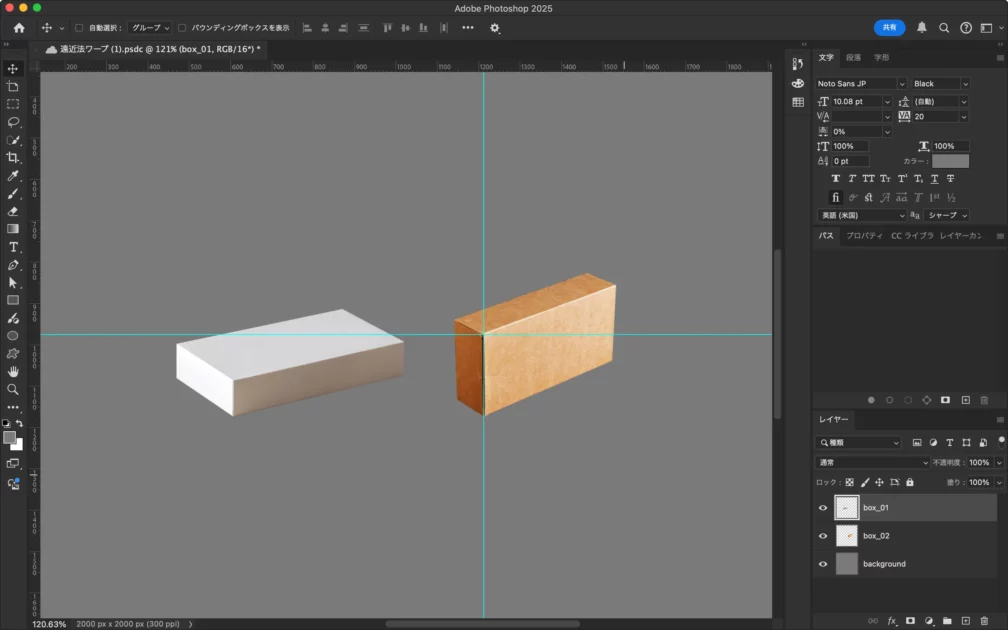Hide the box_02 layer
This screenshot has width=1008, height=630.
click(x=823, y=536)
